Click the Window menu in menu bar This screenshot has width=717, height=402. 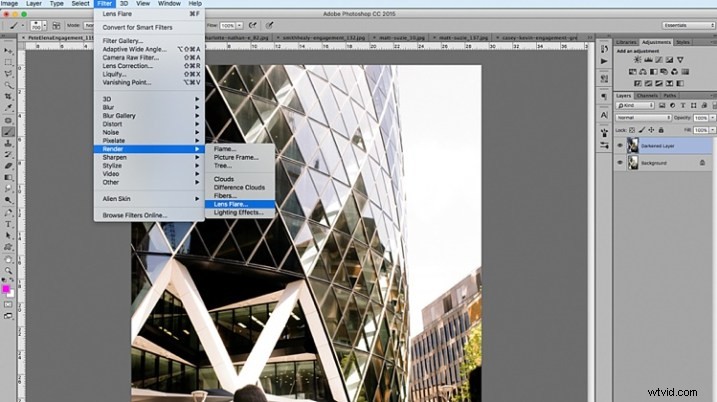tap(169, 4)
